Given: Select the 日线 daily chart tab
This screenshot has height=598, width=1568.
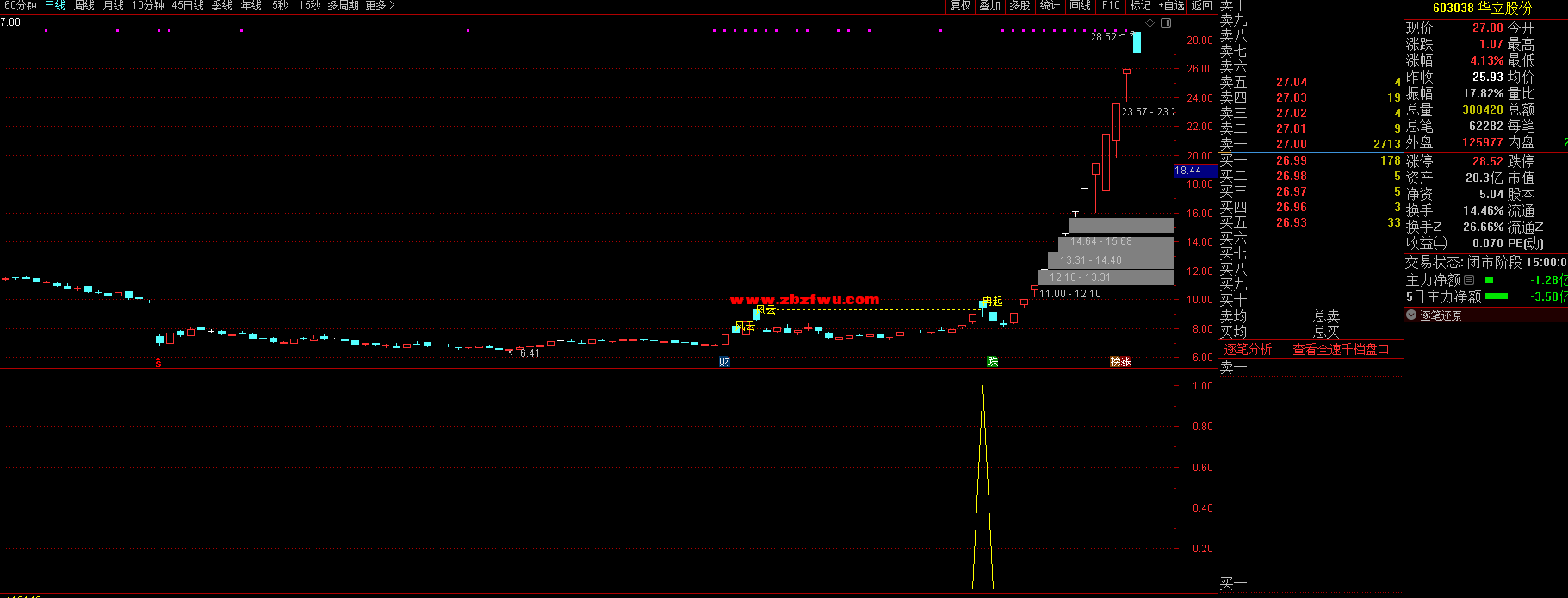Looking at the screenshot, I should pos(55,6).
